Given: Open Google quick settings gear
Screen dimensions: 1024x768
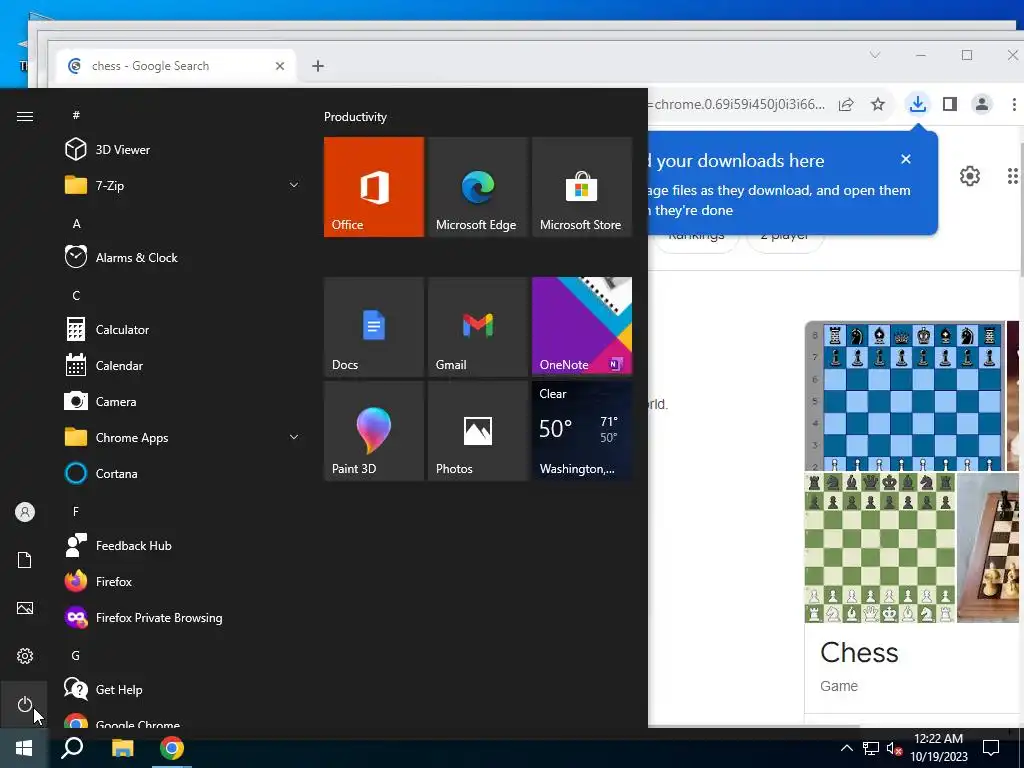Looking at the screenshot, I should (970, 176).
